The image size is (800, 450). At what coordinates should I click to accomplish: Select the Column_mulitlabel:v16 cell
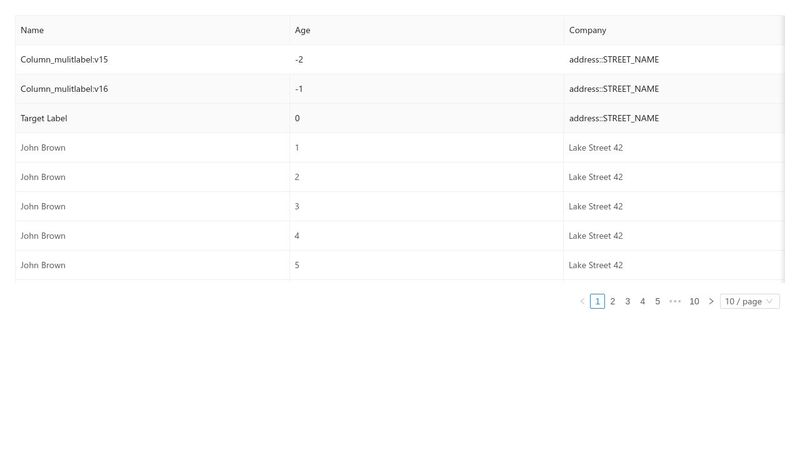(x=64, y=89)
